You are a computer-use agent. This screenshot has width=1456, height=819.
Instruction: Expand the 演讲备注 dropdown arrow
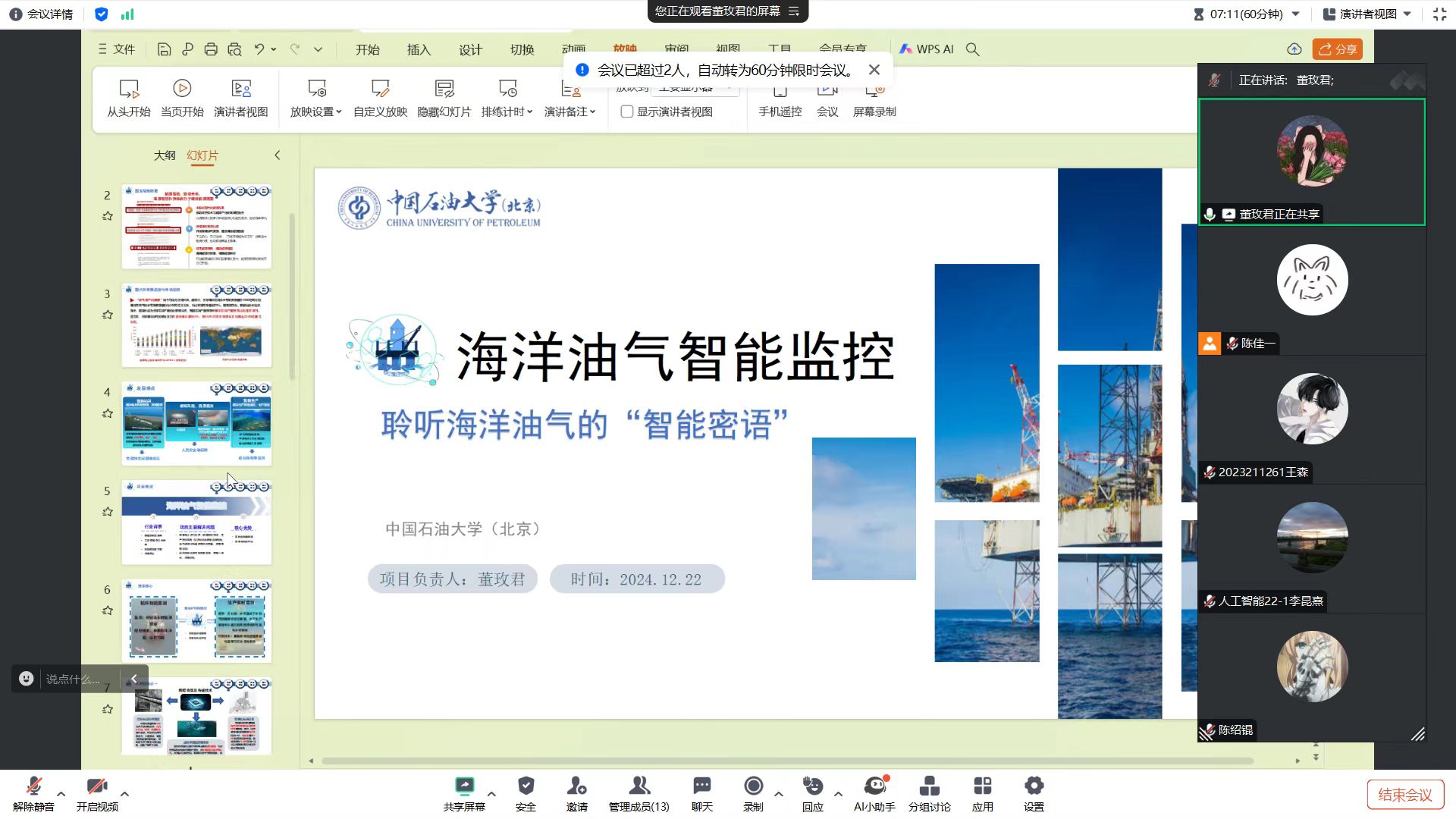[591, 111]
